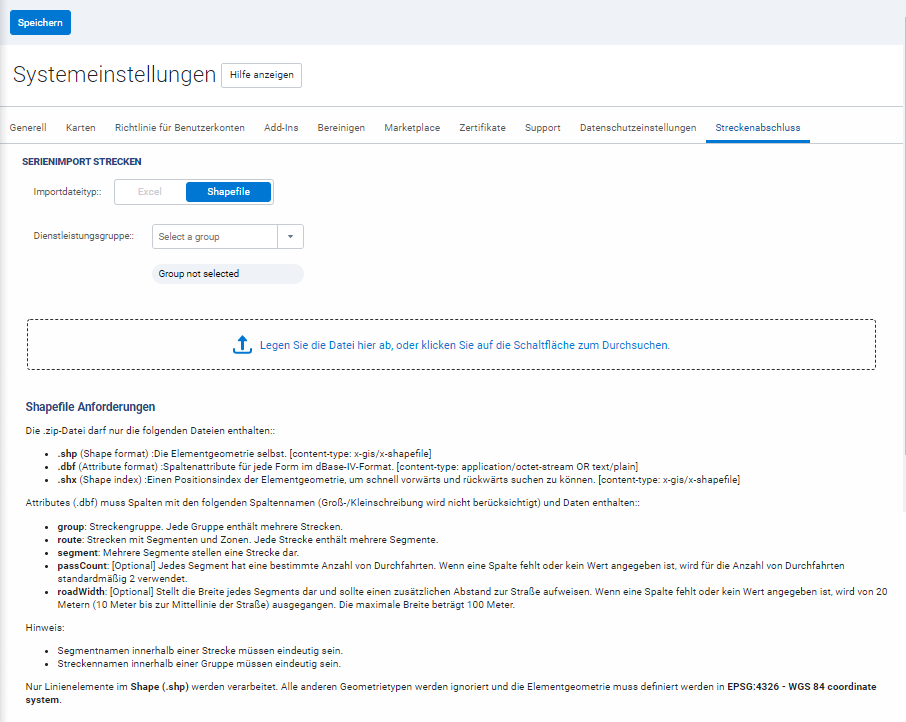Open the Dienstleistungsgruppe dropdown arrow

click(x=290, y=236)
